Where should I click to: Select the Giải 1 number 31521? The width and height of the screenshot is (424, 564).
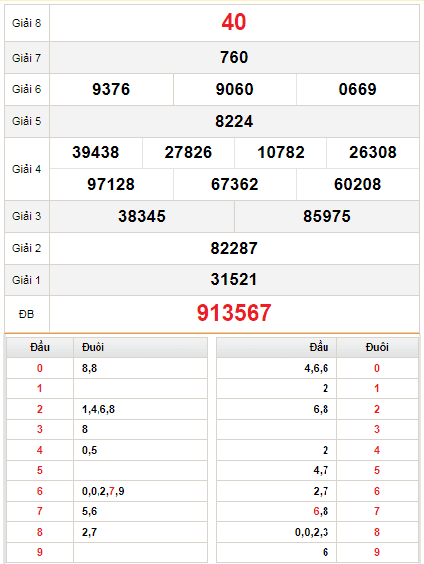tap(234, 280)
